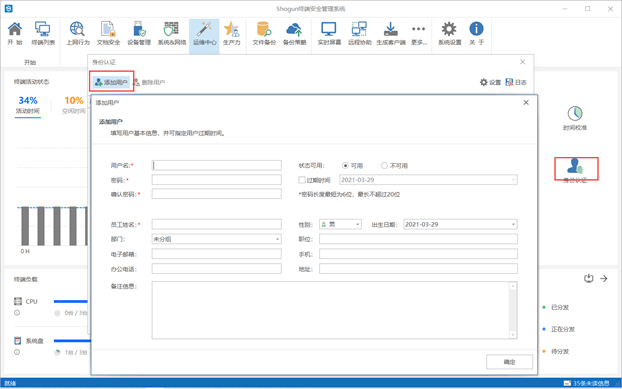Viewport: 622px width, 389px height.
Task: Click the 添加用户 add user toolbar item
Action: coord(111,82)
